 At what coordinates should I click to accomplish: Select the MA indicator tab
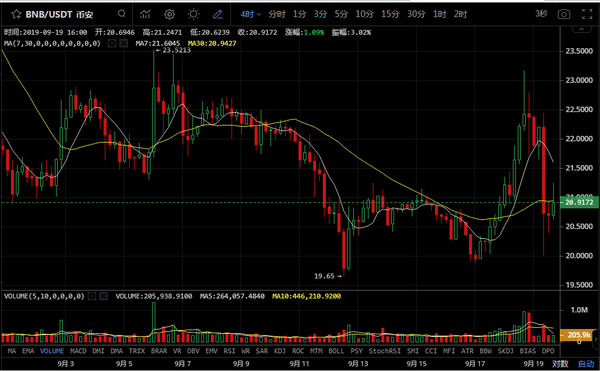(11, 351)
